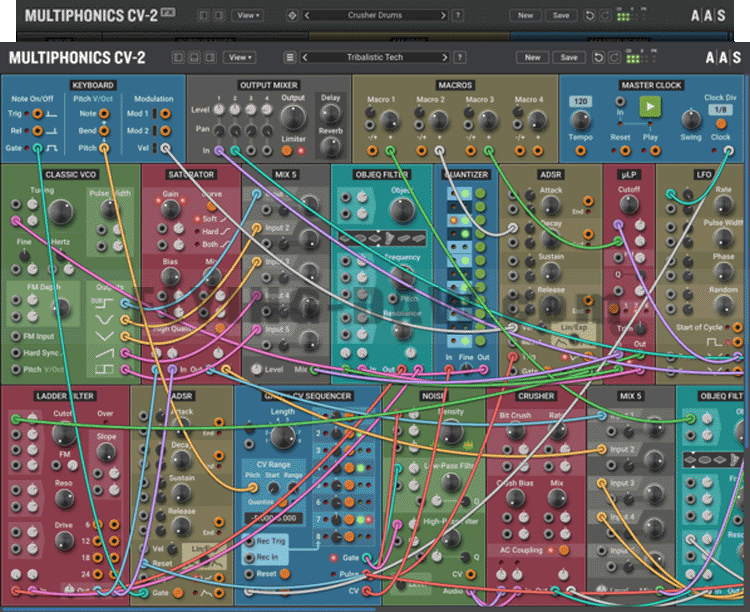
Task: Open help question mark in front window
Action: [460, 57]
